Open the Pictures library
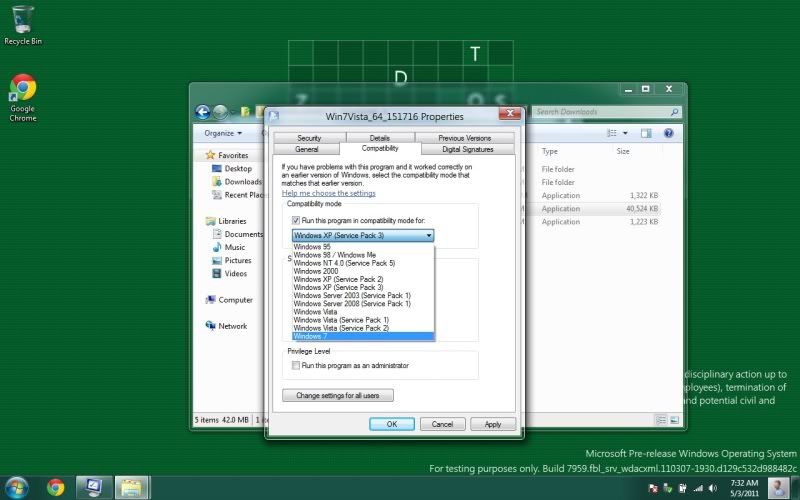This screenshot has width=800, height=500. pyautogui.click(x=232, y=261)
